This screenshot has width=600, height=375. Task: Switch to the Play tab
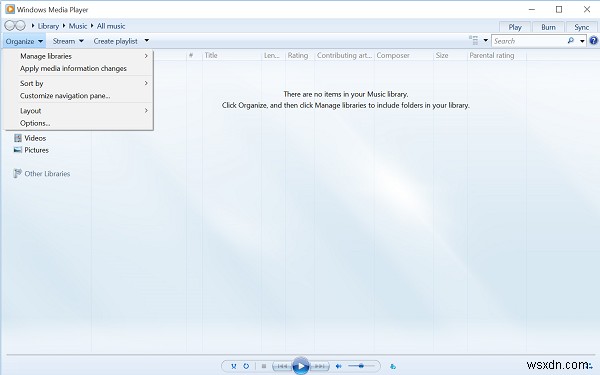(515, 27)
